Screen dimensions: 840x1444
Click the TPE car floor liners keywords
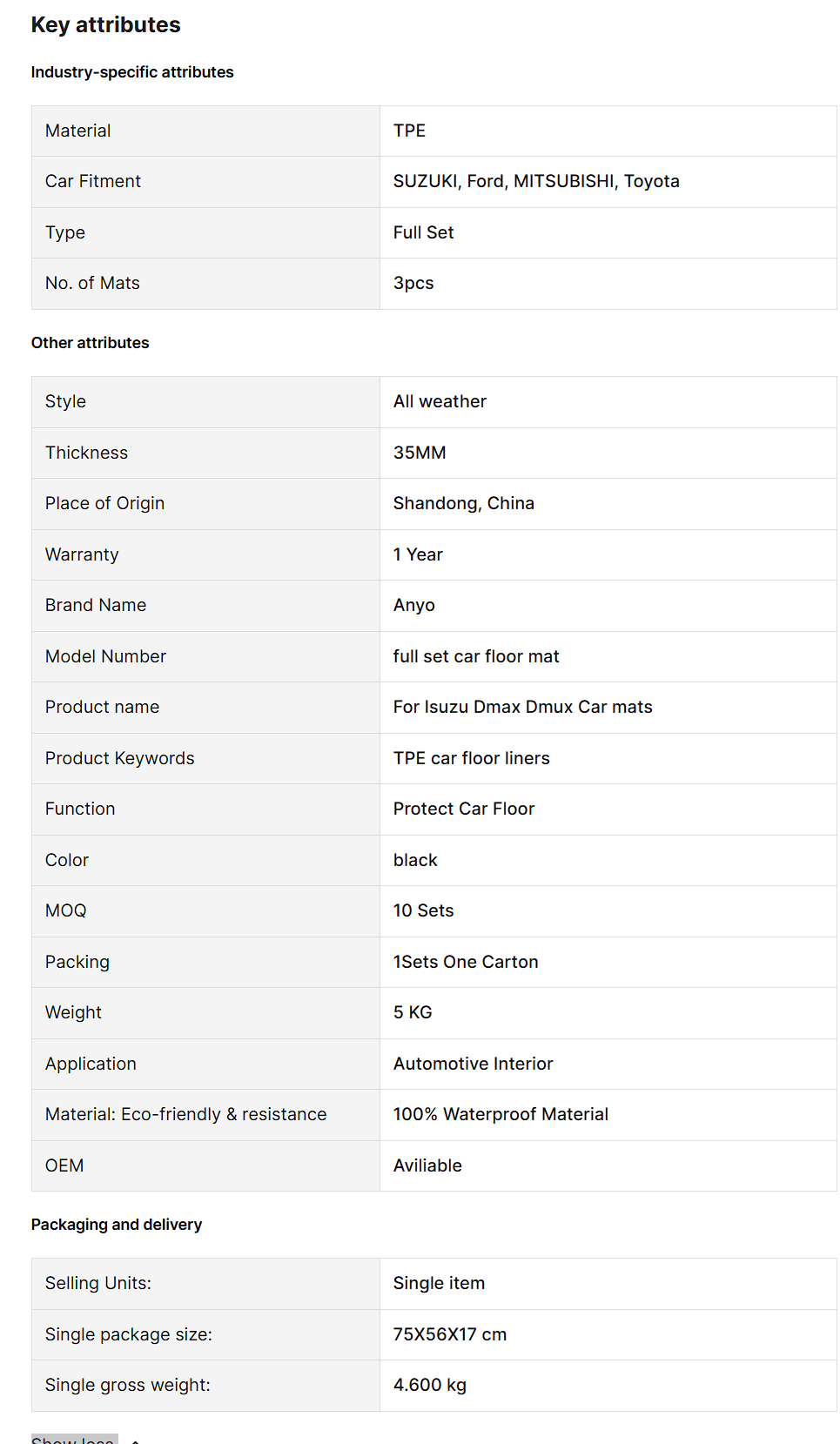click(471, 758)
